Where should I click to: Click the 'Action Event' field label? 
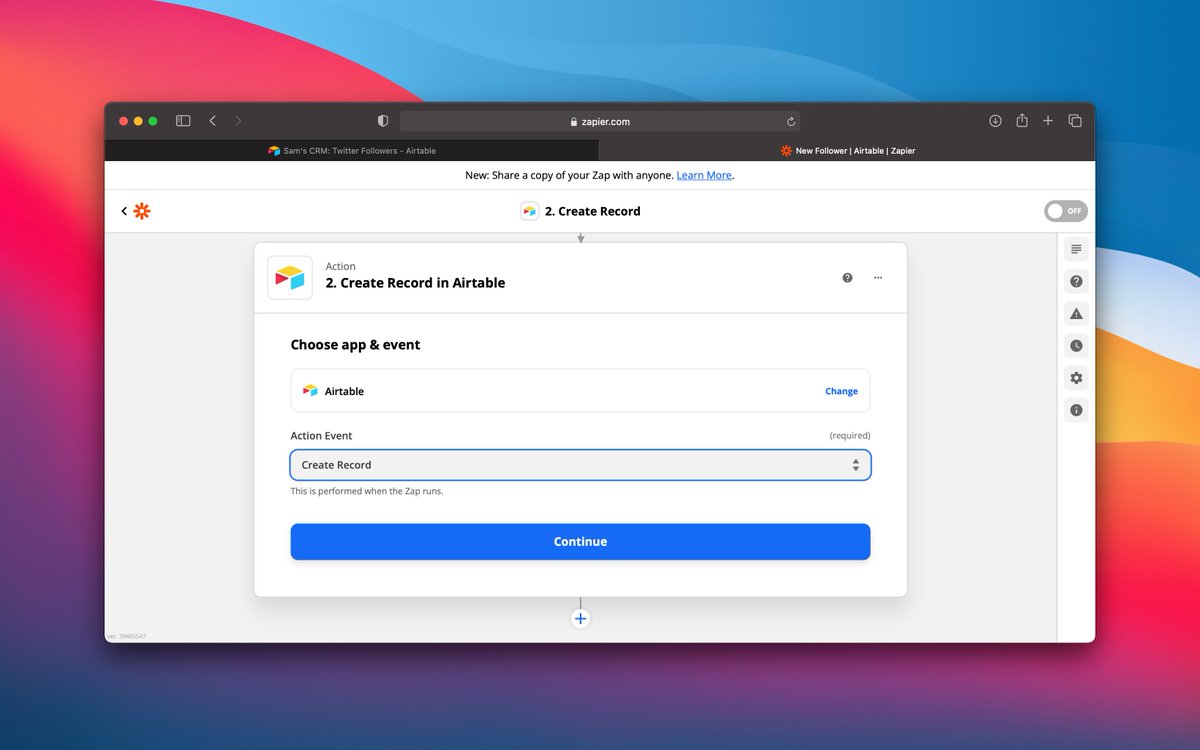[321, 436]
